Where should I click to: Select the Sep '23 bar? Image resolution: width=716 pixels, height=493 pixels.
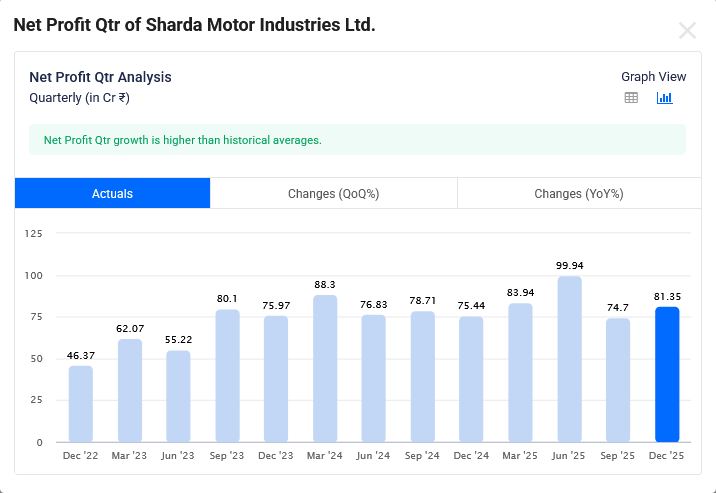[x=227, y=375]
